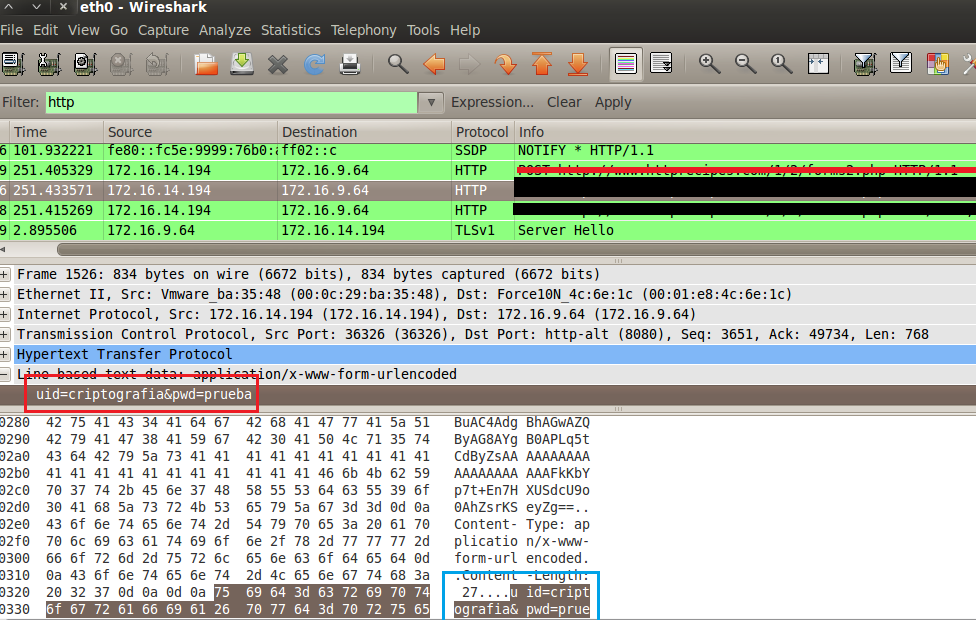
Task: Jump to the first packet icon
Action: click(x=542, y=63)
